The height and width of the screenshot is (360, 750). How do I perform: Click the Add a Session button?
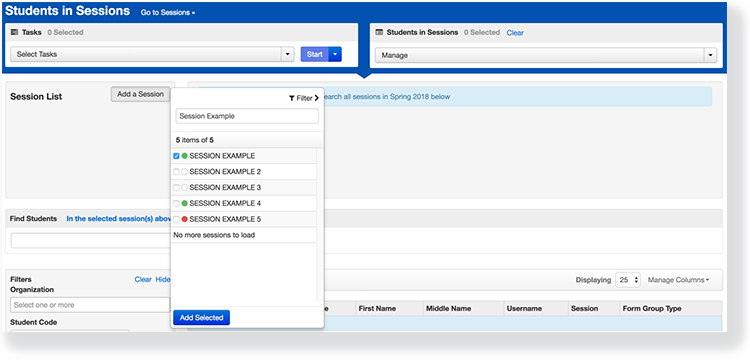point(141,94)
